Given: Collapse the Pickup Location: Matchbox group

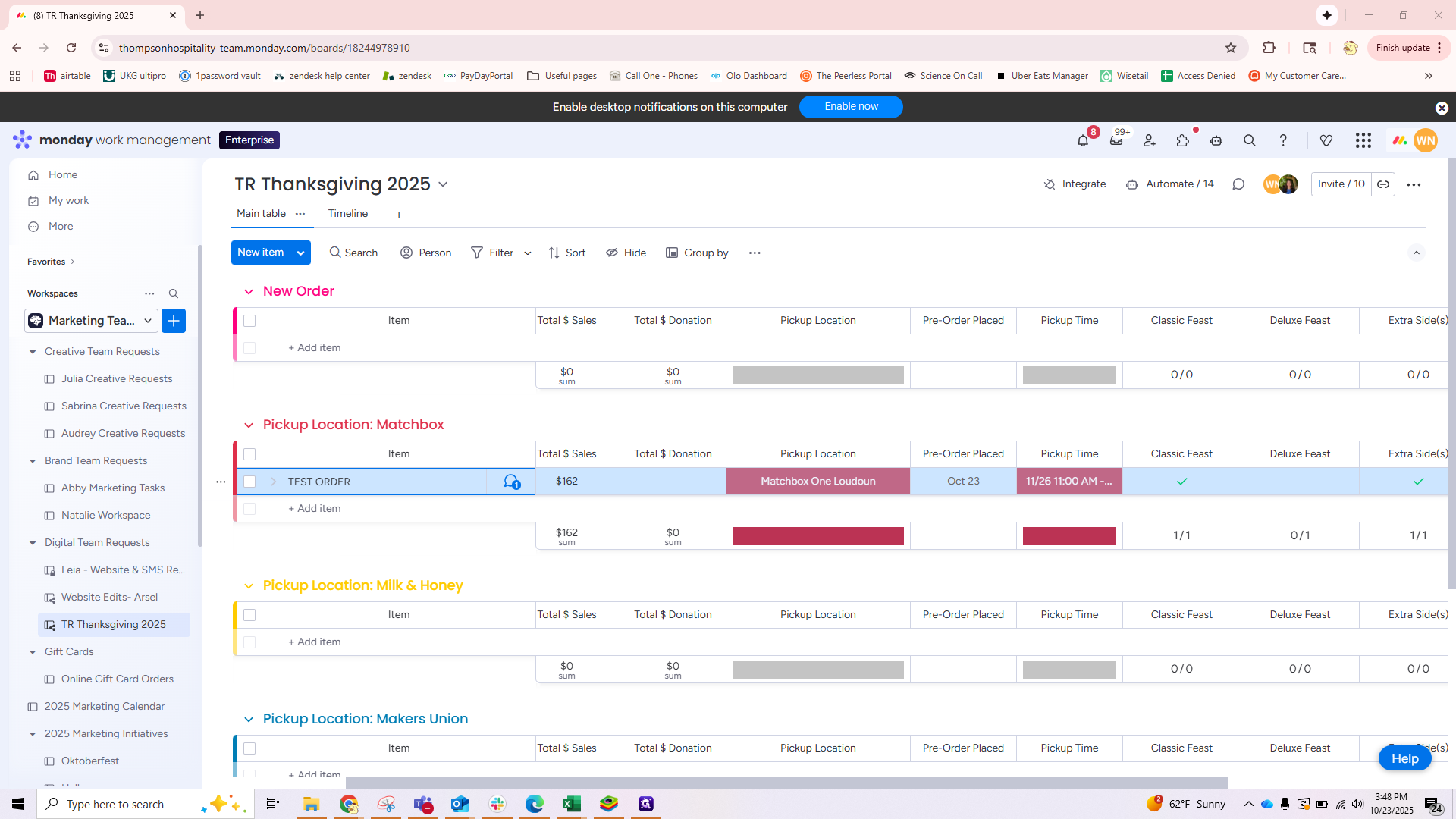Looking at the screenshot, I should (x=249, y=425).
